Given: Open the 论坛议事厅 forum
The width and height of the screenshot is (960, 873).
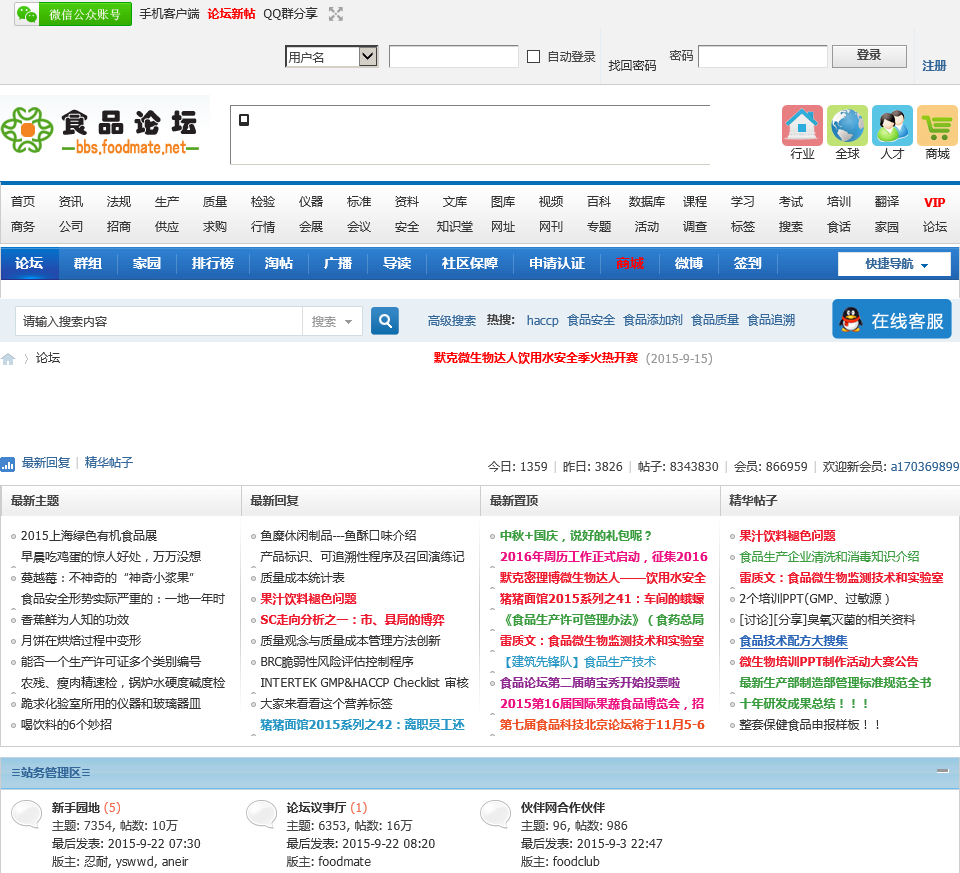Looking at the screenshot, I should (316, 807).
